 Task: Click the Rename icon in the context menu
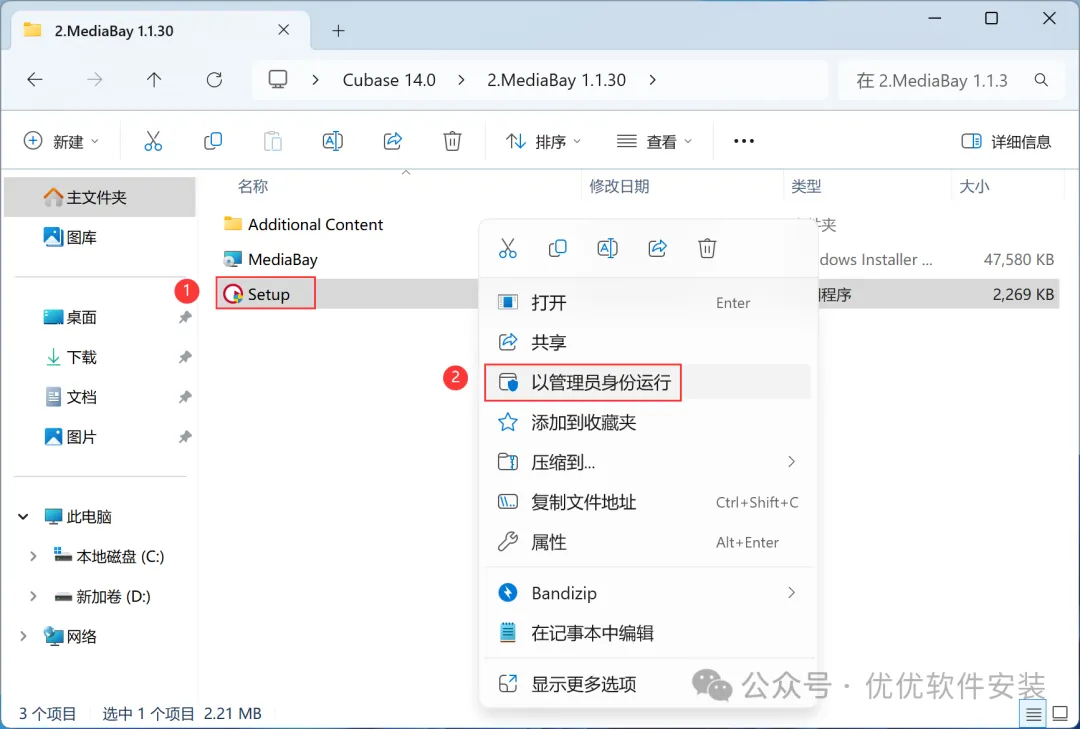pyautogui.click(x=608, y=248)
